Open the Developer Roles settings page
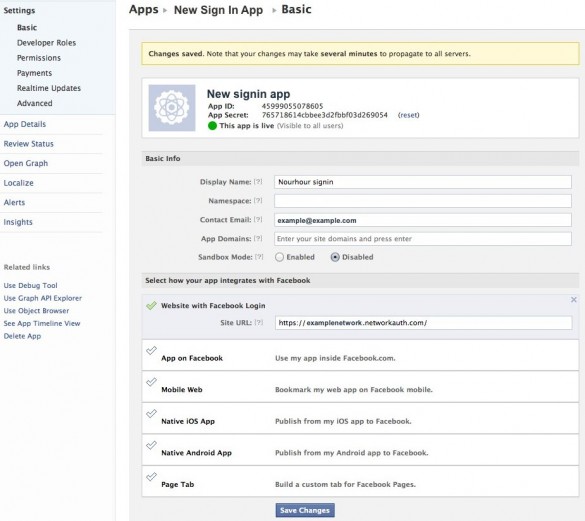Image resolution: width=585 pixels, height=521 pixels. (46, 43)
